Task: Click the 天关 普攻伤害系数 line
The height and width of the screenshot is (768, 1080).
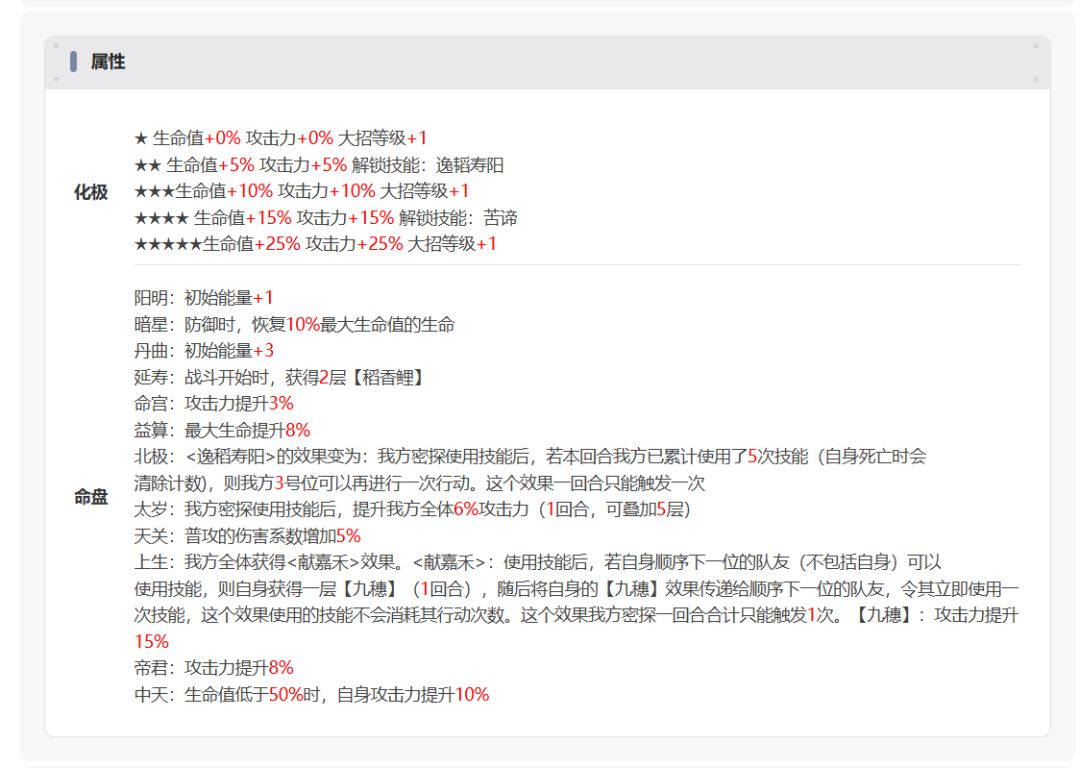Action: [x=247, y=537]
